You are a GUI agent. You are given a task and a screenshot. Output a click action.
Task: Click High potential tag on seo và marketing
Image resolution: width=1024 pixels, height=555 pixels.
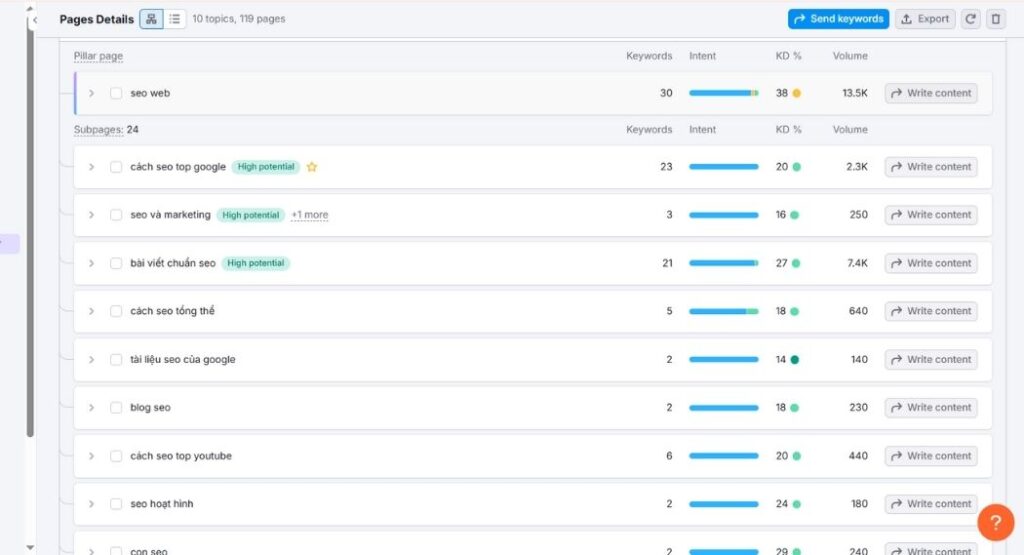click(250, 215)
